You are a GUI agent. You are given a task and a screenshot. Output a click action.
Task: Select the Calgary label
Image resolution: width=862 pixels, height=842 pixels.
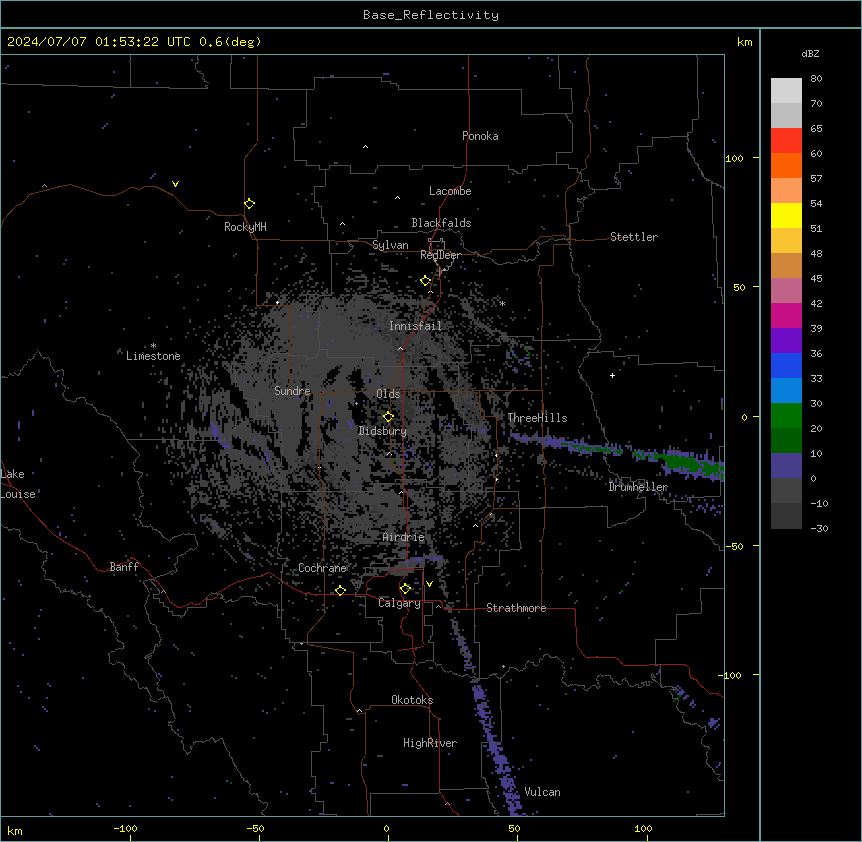click(x=399, y=603)
